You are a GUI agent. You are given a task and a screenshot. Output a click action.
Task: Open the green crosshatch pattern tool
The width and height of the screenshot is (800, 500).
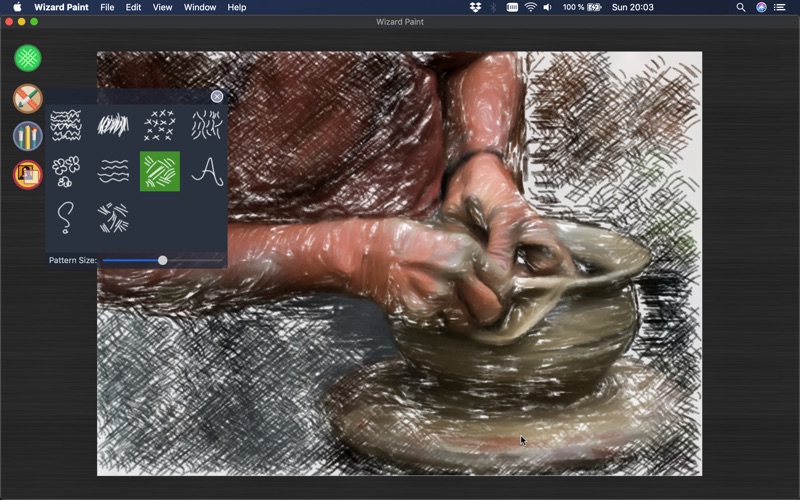(x=28, y=58)
